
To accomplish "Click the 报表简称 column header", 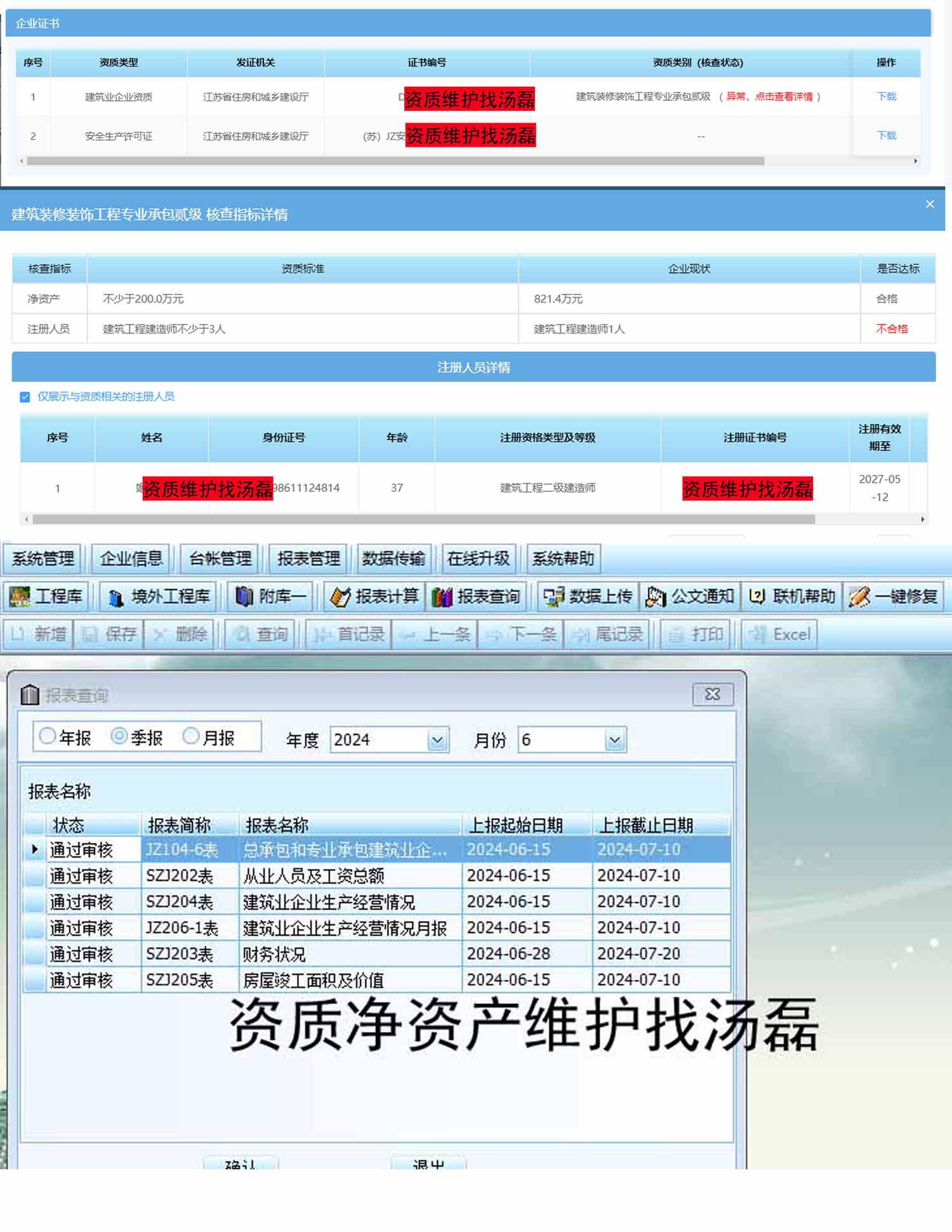I will click(189, 825).
